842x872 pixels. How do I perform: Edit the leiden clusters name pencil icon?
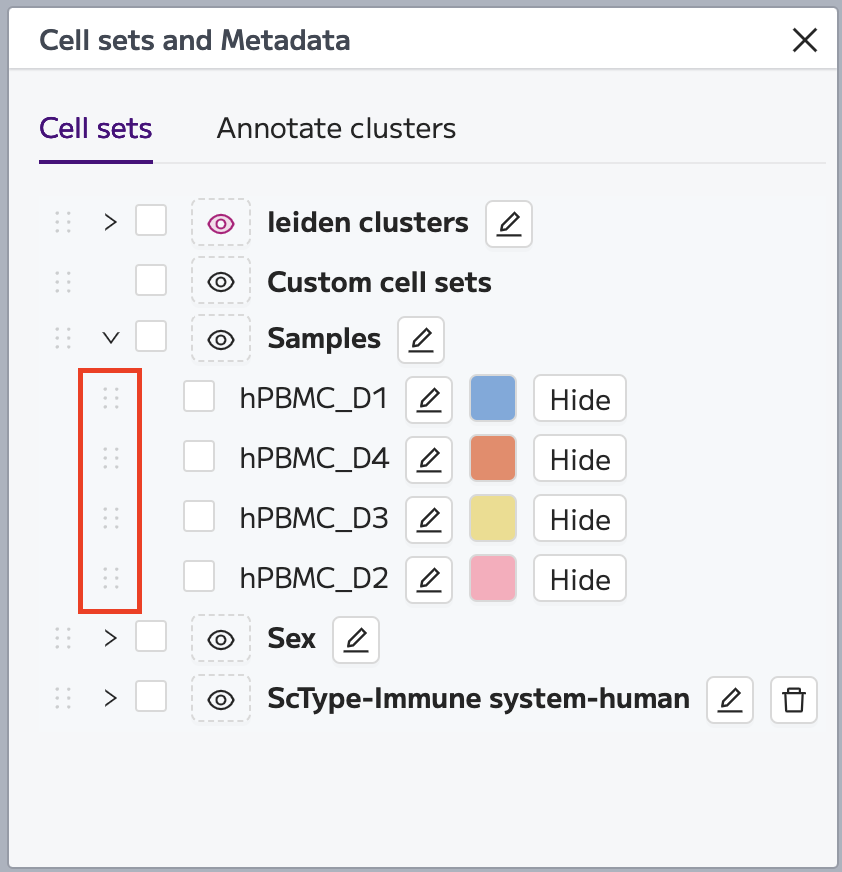[x=508, y=224]
